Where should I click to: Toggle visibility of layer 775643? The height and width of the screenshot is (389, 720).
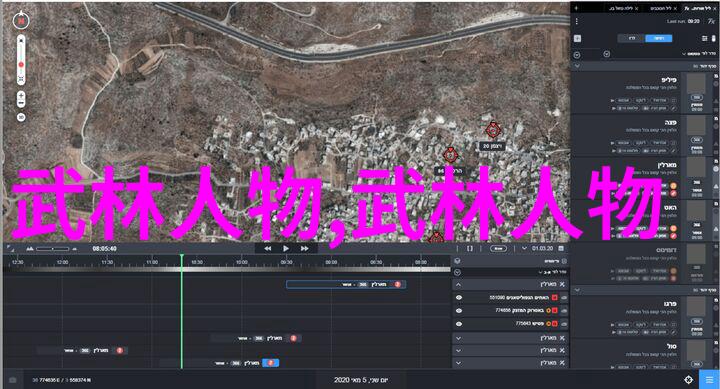459,324
